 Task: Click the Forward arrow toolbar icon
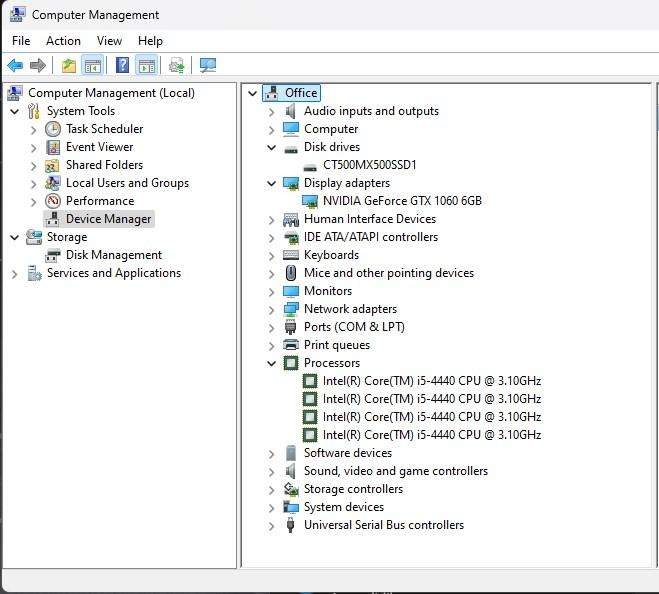[38, 65]
